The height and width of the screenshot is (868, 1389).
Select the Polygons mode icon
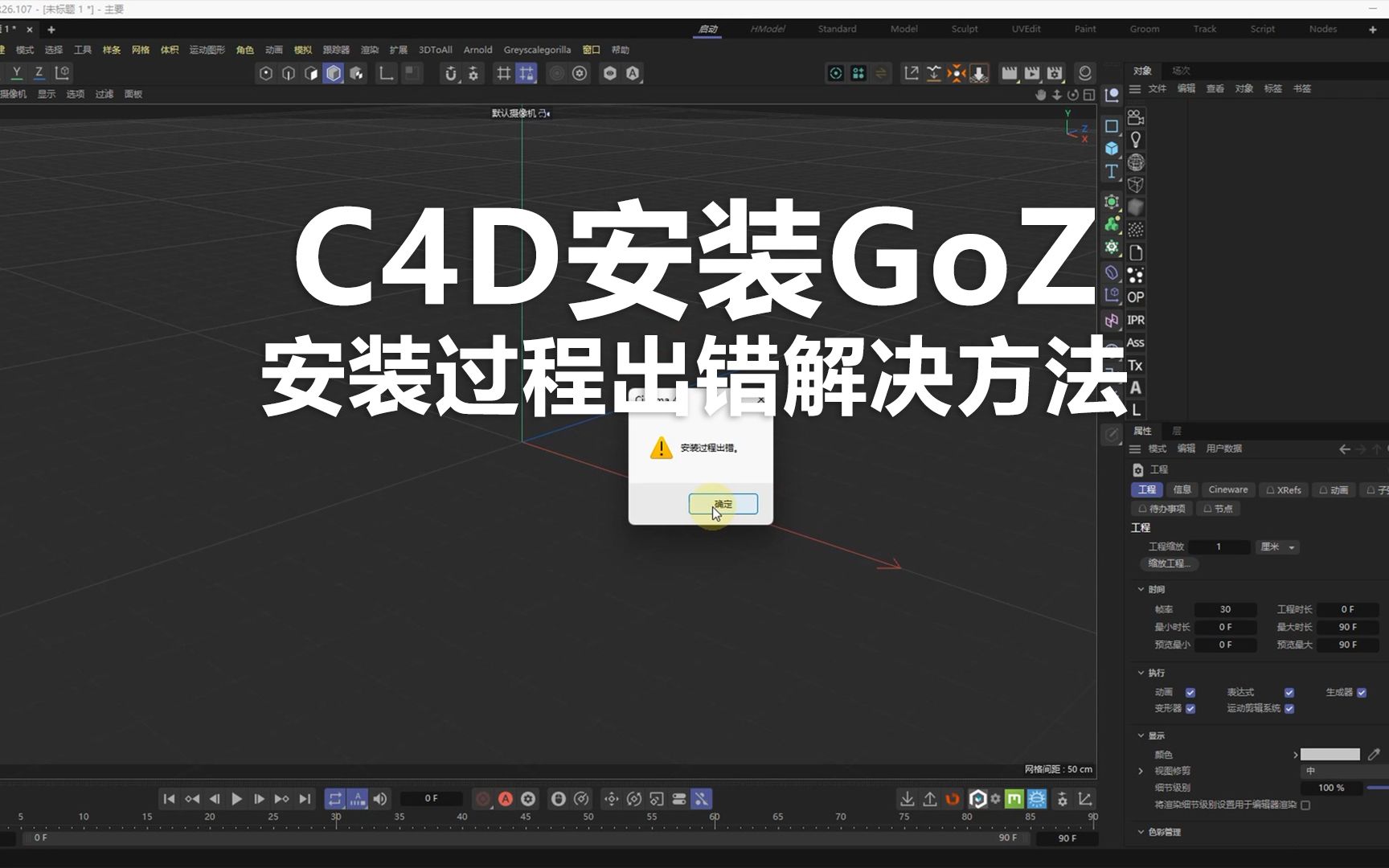tap(311, 74)
